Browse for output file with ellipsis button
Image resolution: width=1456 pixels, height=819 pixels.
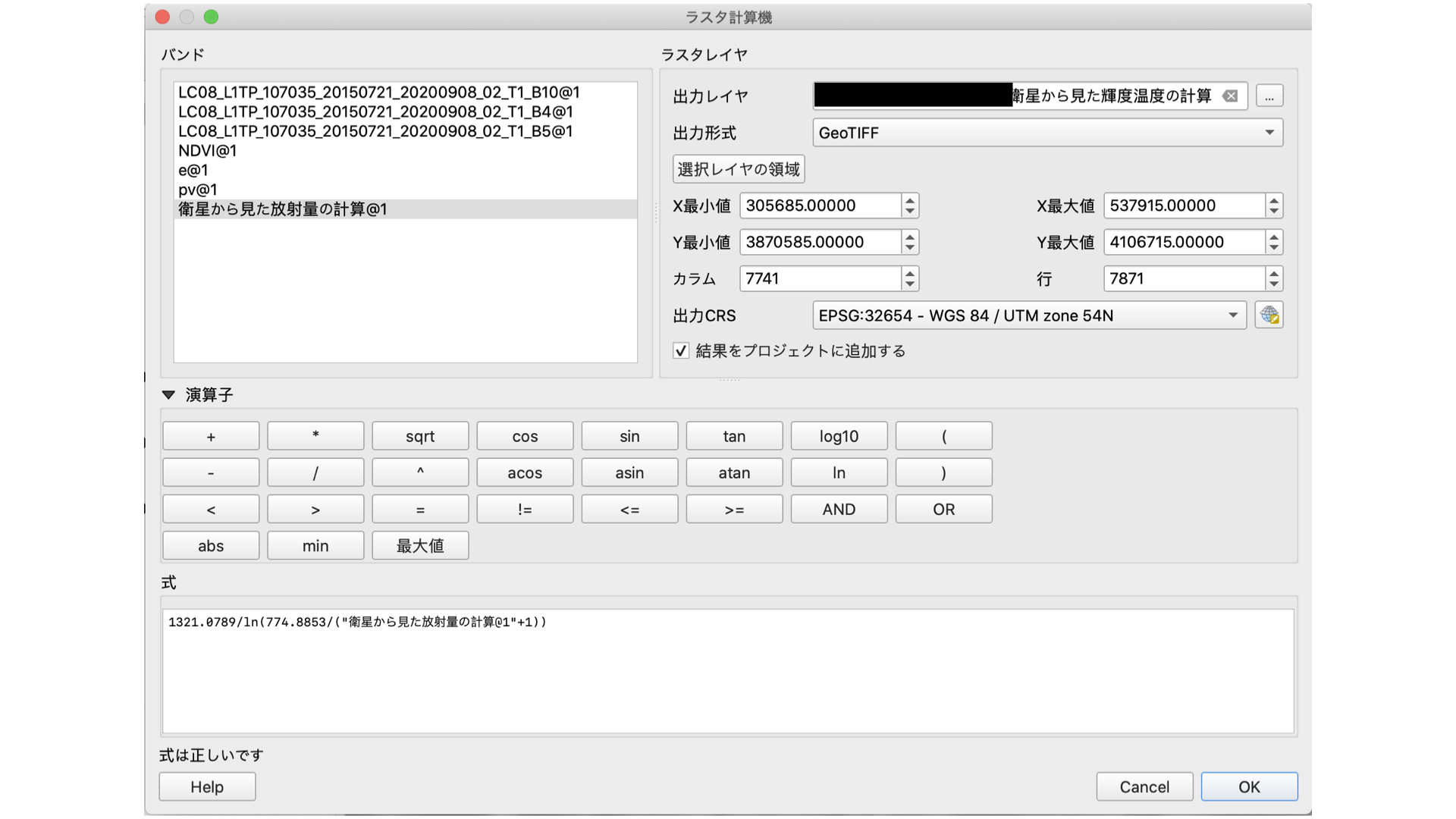click(x=1269, y=96)
